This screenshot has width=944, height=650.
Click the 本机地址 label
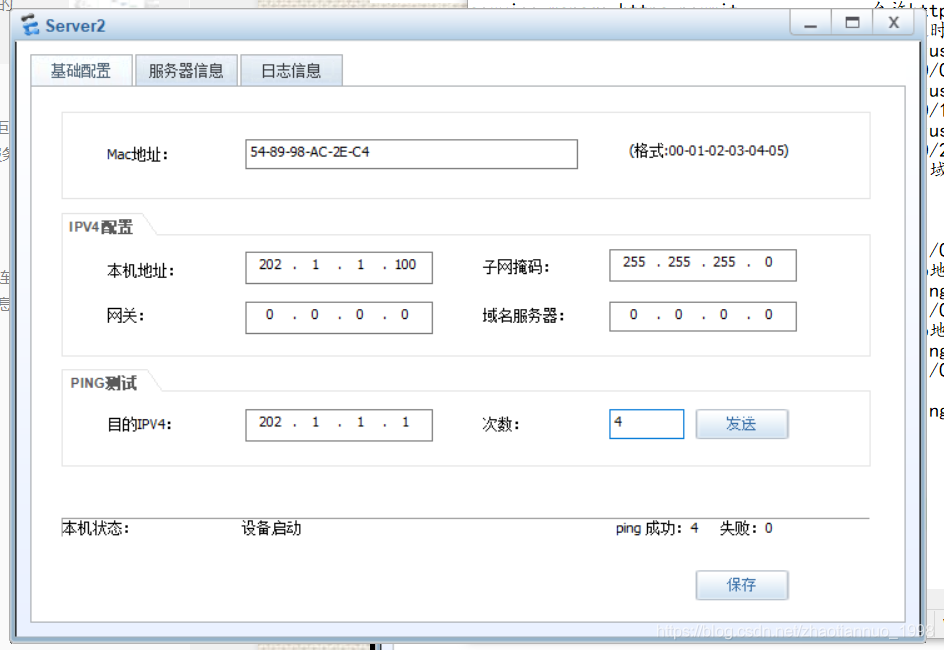[140, 271]
